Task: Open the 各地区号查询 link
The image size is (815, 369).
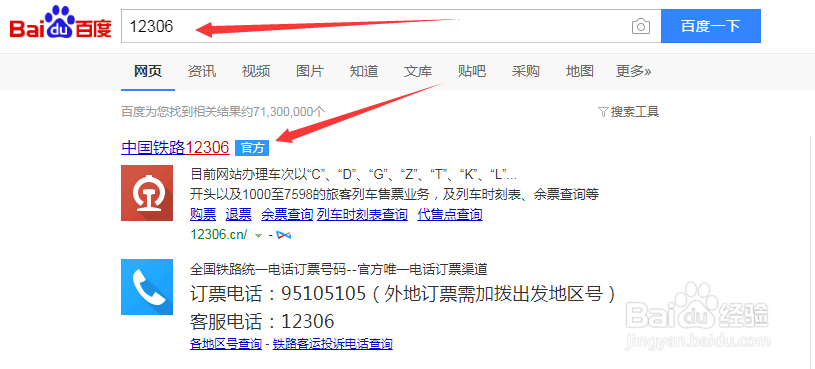Action: coord(226,344)
